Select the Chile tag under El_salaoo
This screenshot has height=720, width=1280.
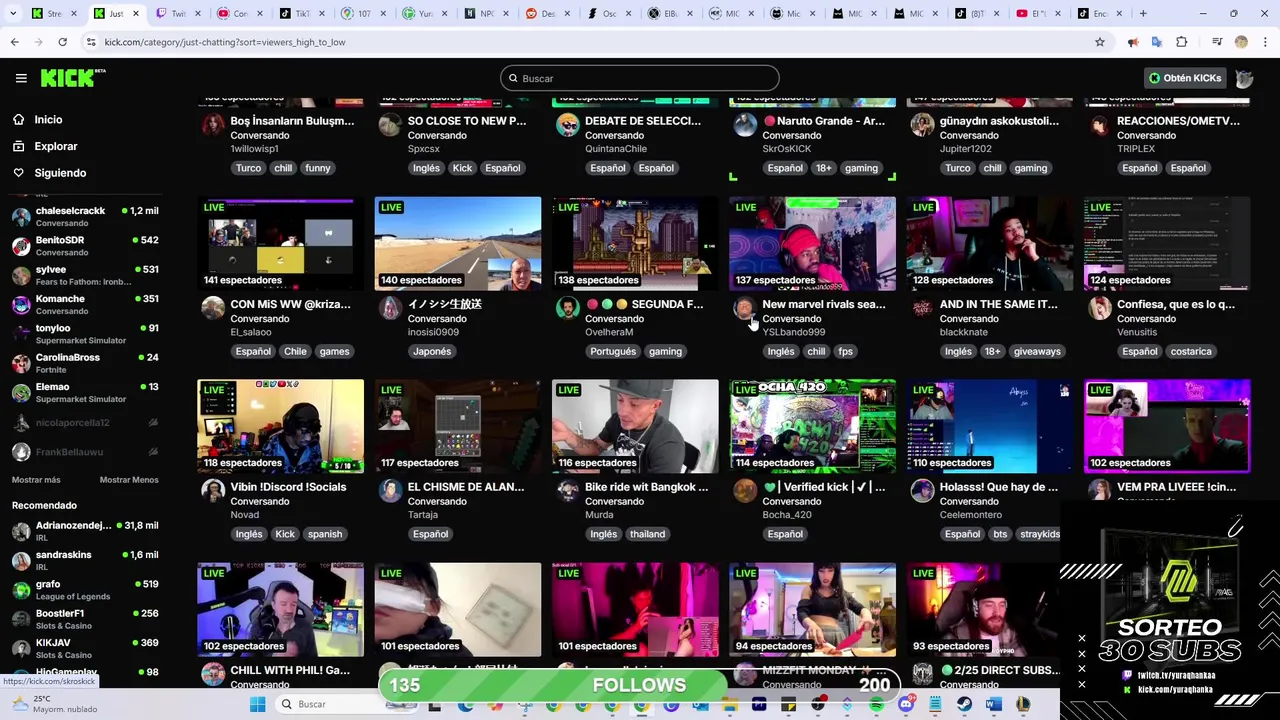pyautogui.click(x=295, y=351)
